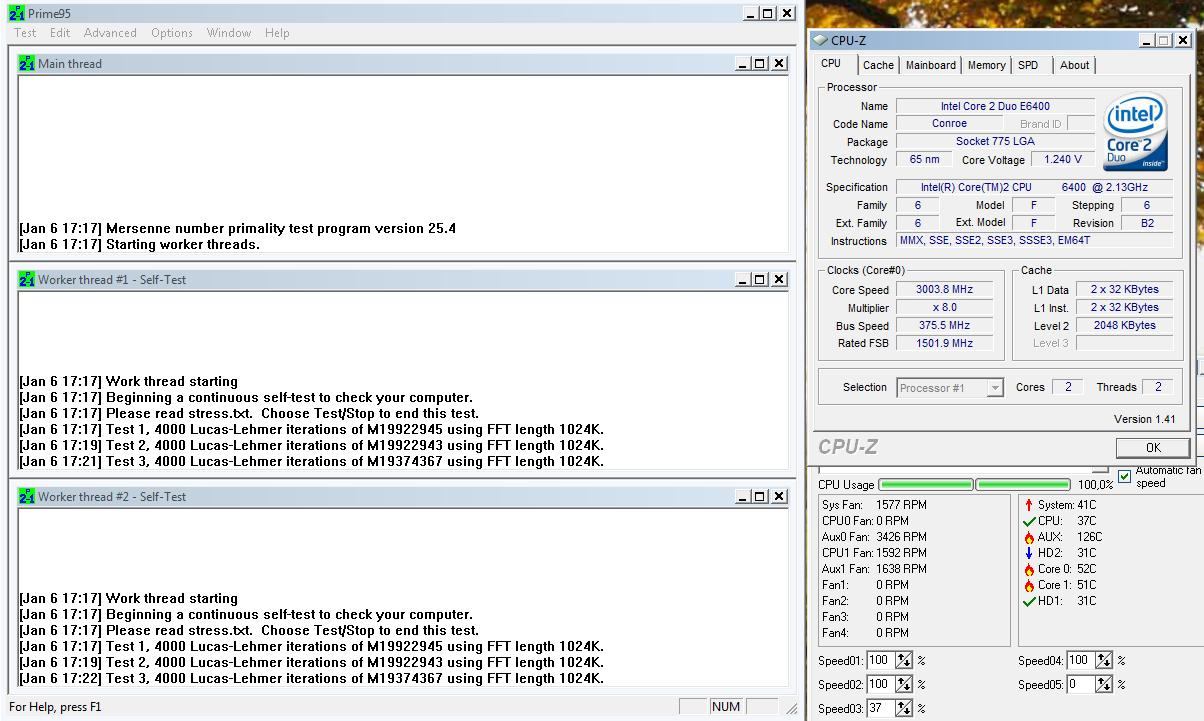Click the Speed05 value field showing 0

(1080, 684)
